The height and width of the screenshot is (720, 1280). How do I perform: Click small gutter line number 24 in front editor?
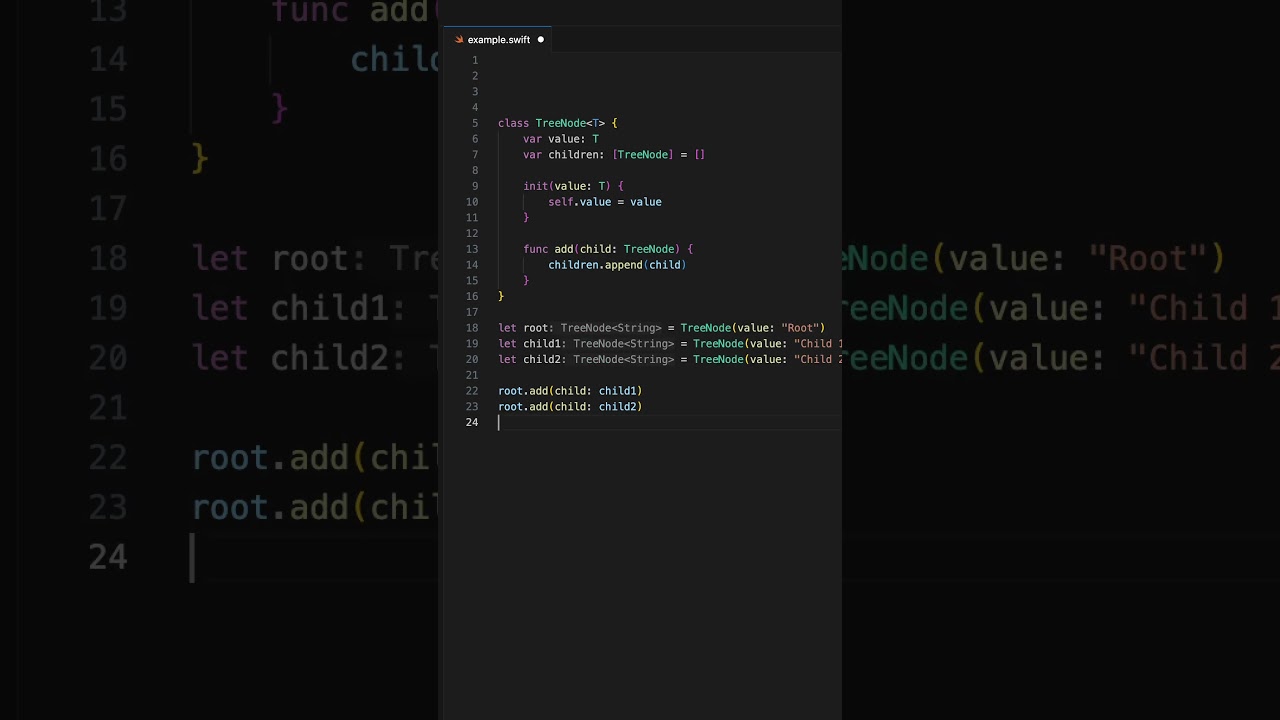[x=472, y=422]
